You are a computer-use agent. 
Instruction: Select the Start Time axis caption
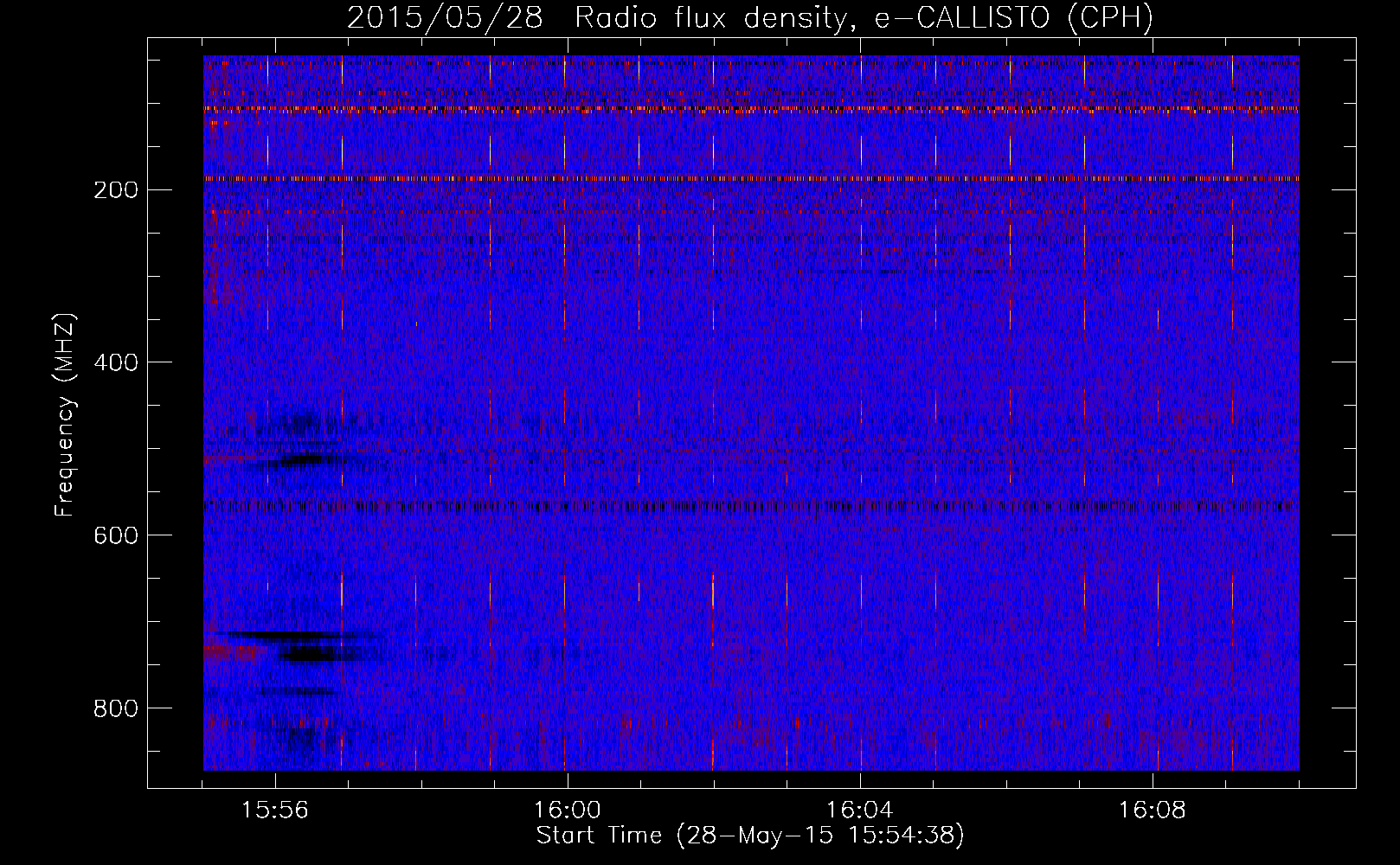click(x=749, y=836)
